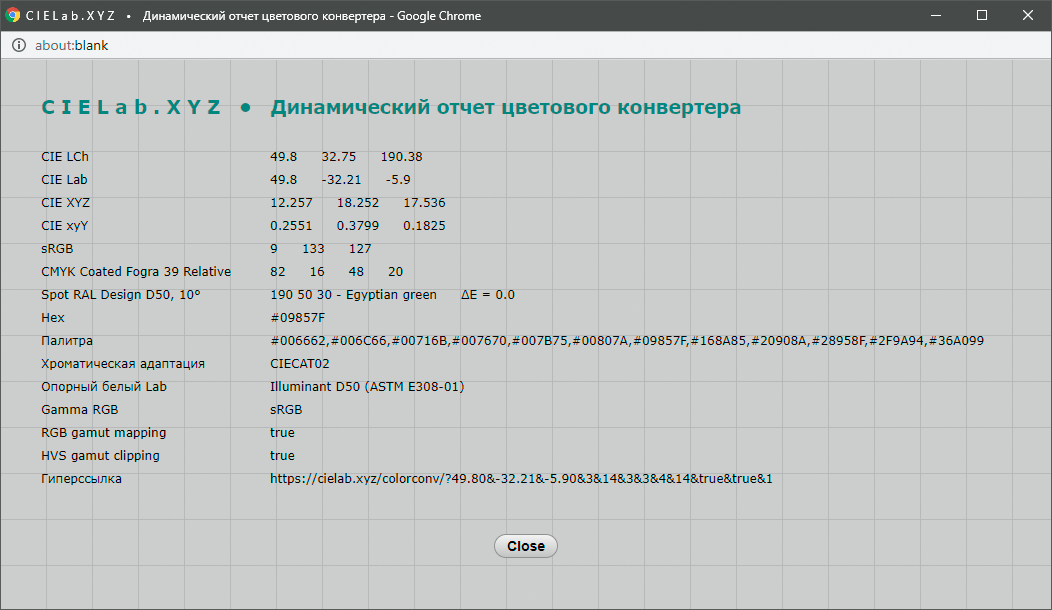Open the cielab.xyz colorconv hyperlink
This screenshot has height=610, width=1052.
coord(521,479)
